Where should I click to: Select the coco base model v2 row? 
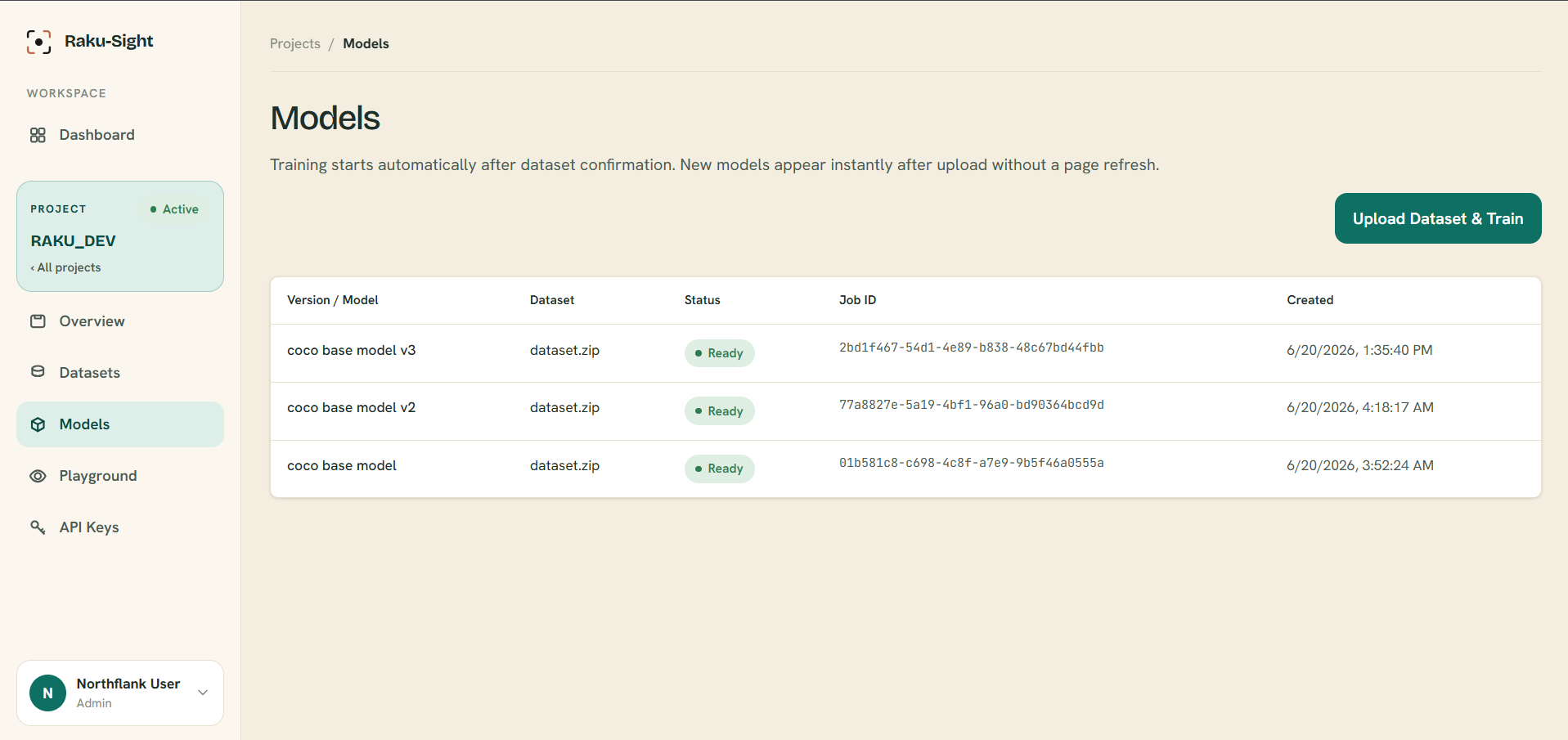[x=905, y=411]
